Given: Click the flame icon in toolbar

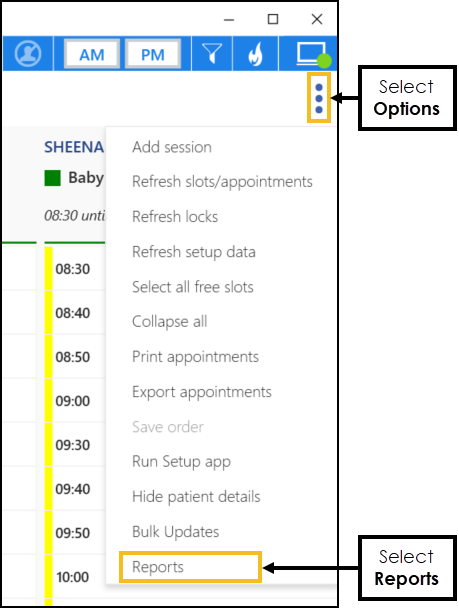Looking at the screenshot, I should (x=255, y=54).
